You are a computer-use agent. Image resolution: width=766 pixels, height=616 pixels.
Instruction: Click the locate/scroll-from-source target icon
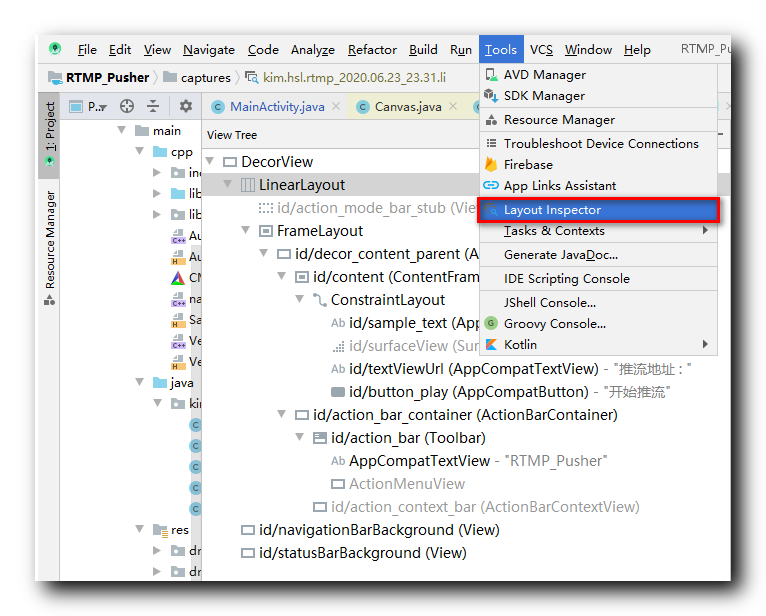click(x=127, y=106)
